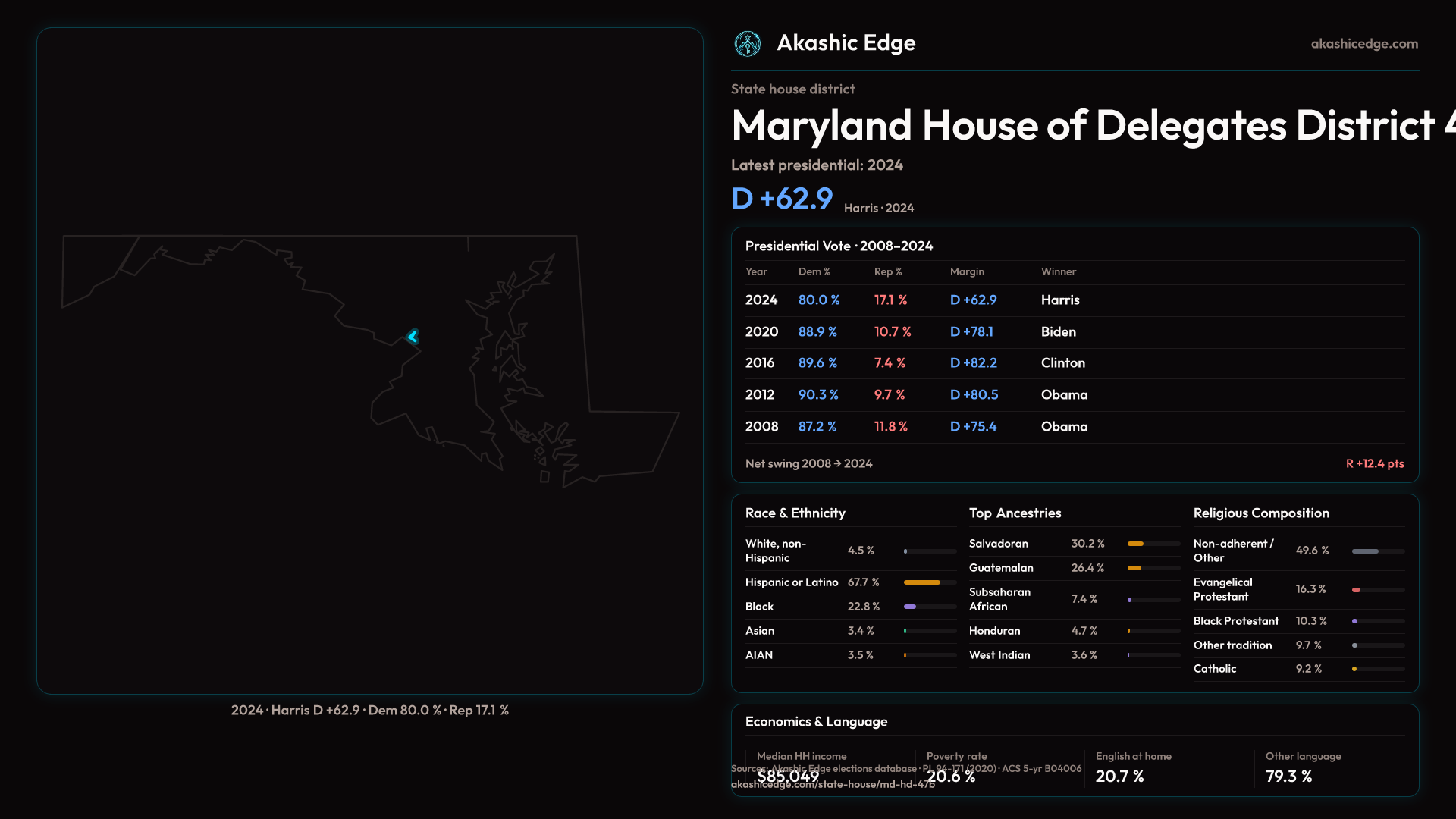Viewport: 1456px width, 819px height.
Task: Open the akashicedge.com link
Action: 1363,44
